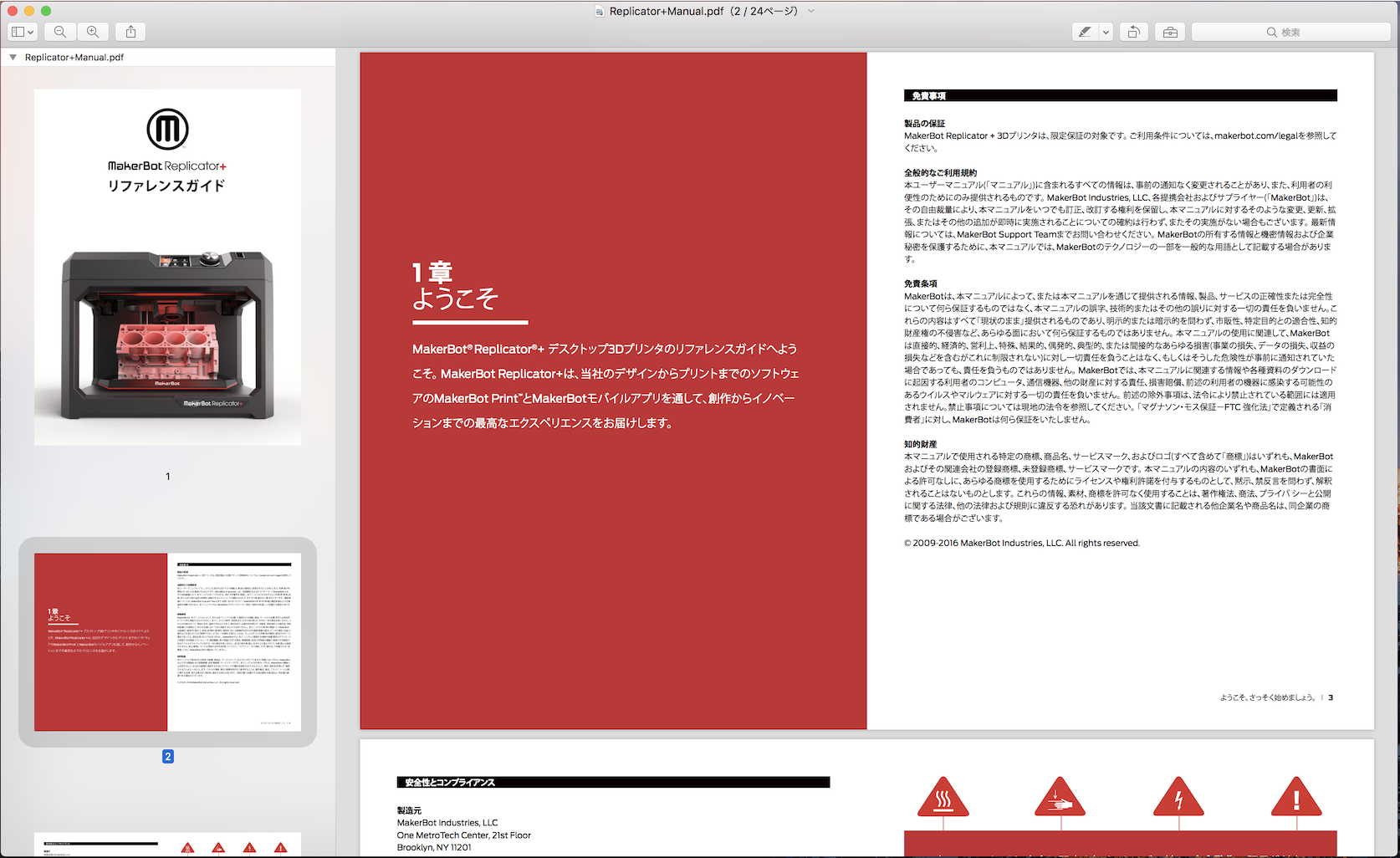Click the 'Brooklyn, NY 11201' address line
Viewport: 1400px width, 858px height.
click(x=434, y=847)
